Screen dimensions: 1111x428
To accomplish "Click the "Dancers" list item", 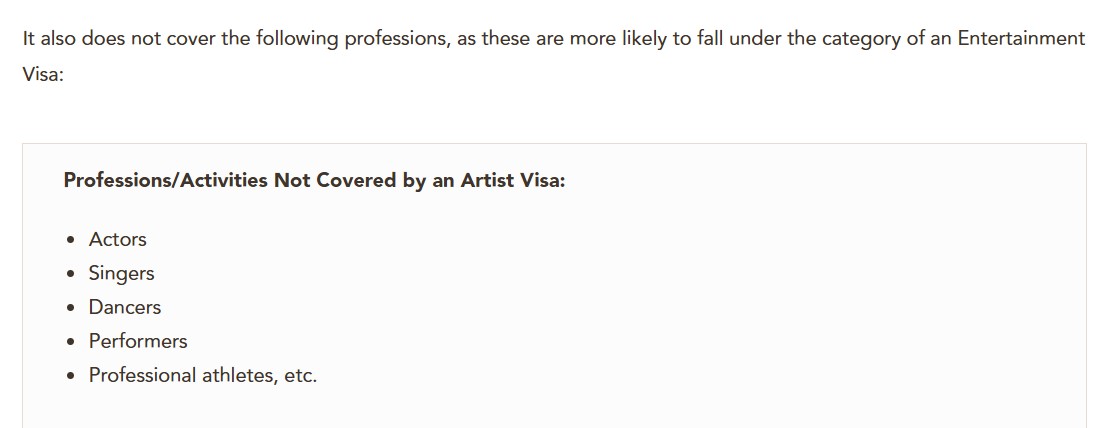I will 125,308.
